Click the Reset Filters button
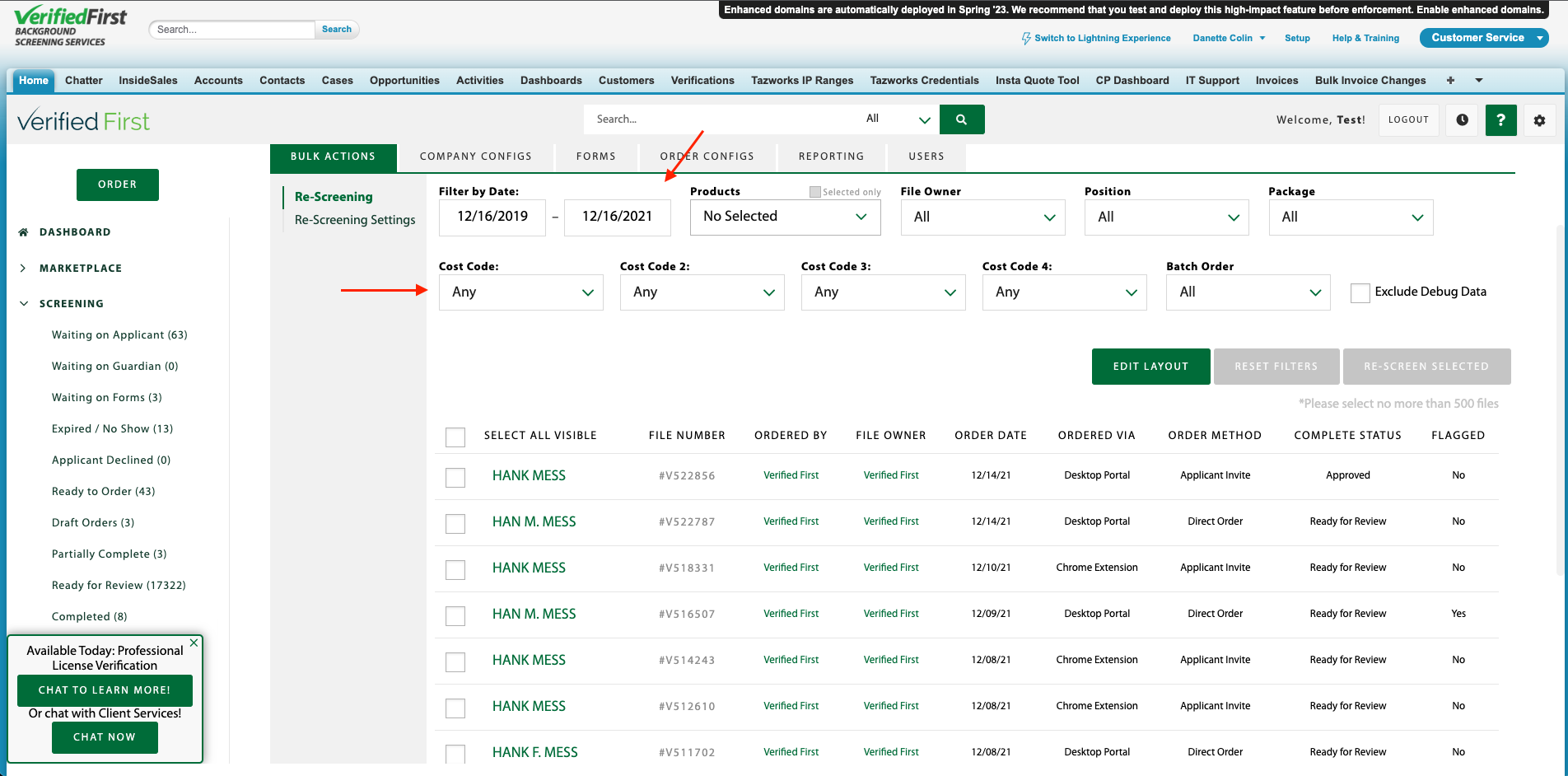Image resolution: width=1568 pixels, height=776 pixels. tap(1276, 367)
